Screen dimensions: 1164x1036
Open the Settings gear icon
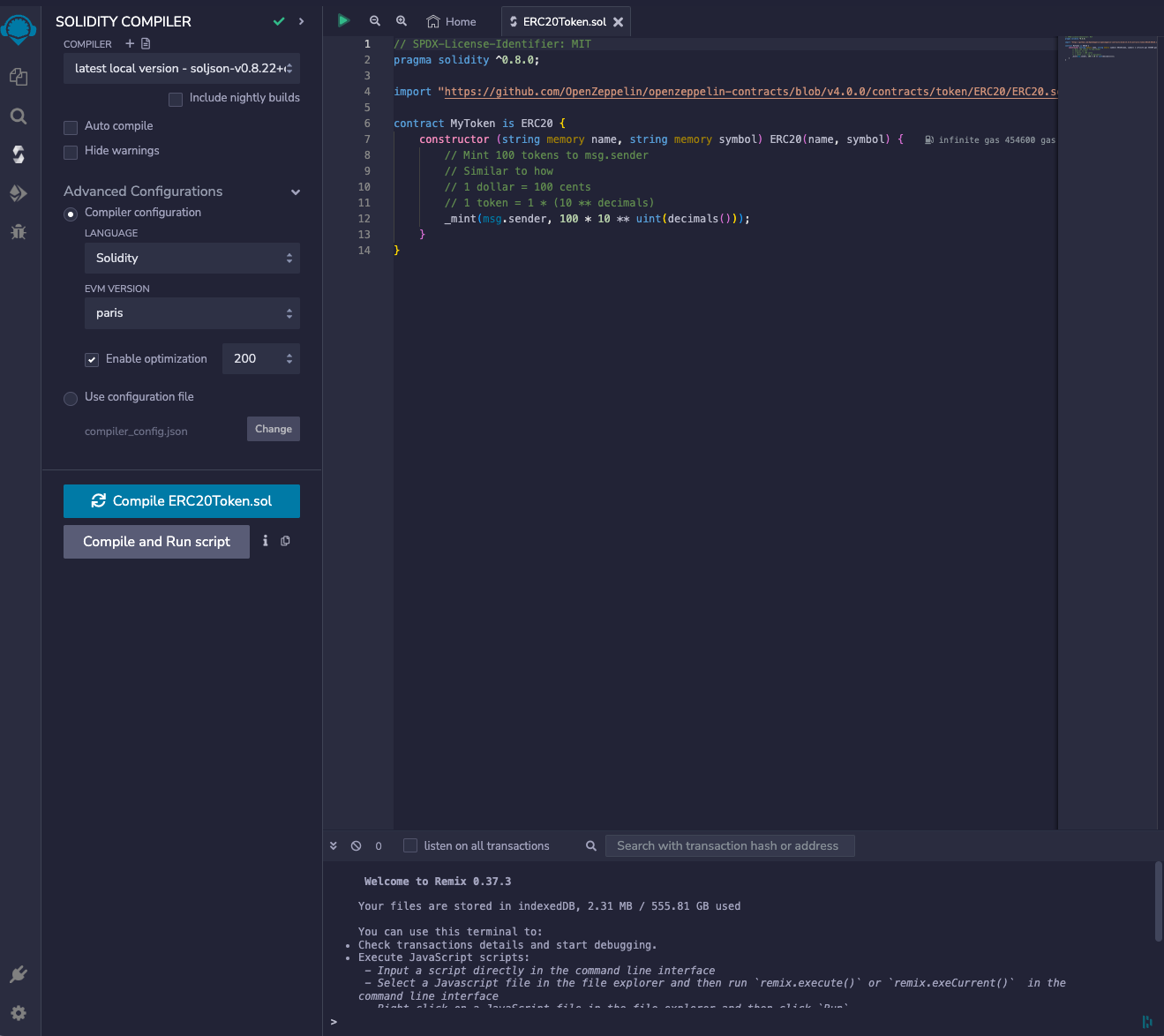coord(19,1013)
